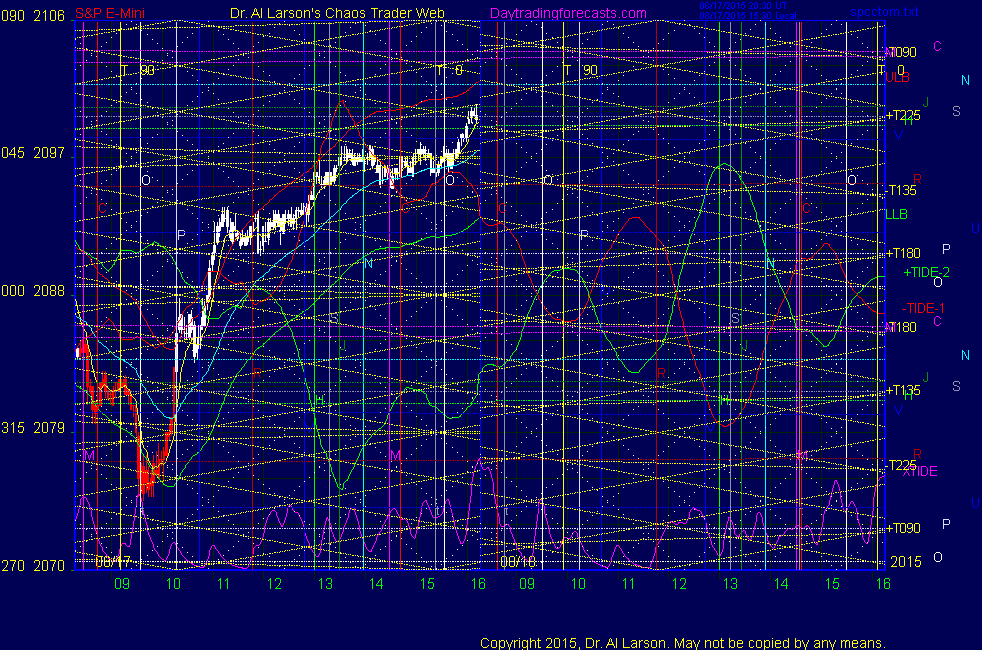The width and height of the screenshot is (982, 650).
Task: Select the red '-TIDE-1' legend label
Action: click(x=923, y=308)
